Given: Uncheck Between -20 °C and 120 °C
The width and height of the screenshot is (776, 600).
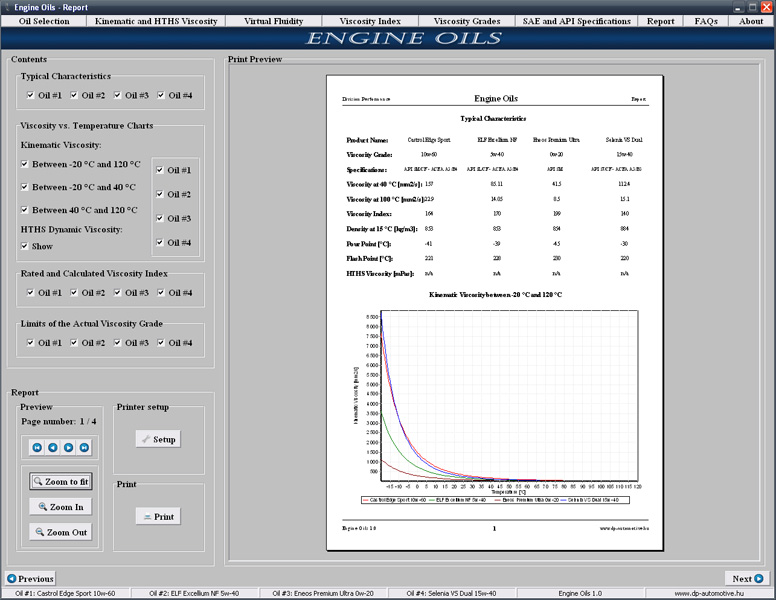Looking at the screenshot, I should (25, 164).
